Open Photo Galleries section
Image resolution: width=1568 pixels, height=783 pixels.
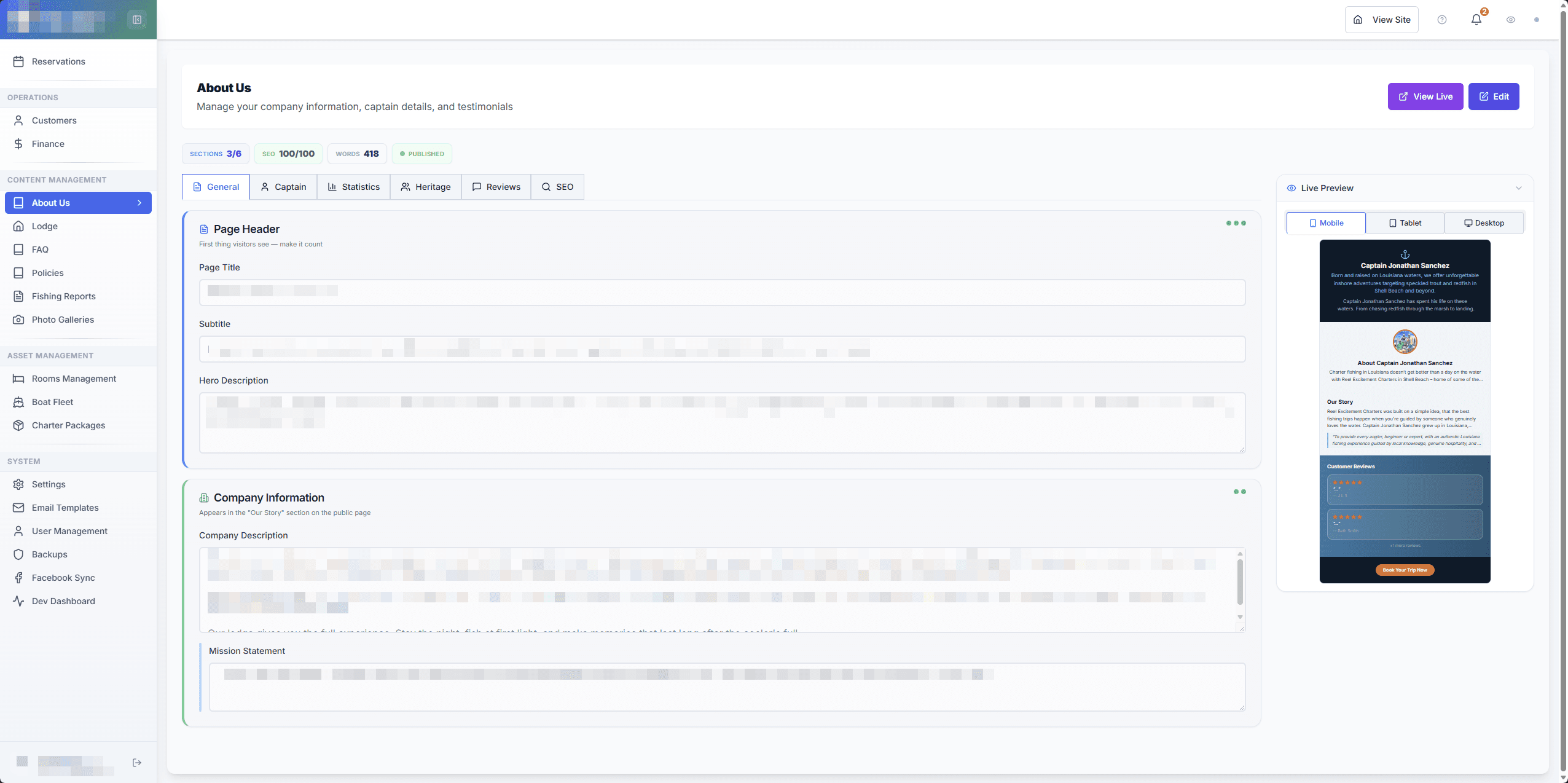tap(62, 319)
